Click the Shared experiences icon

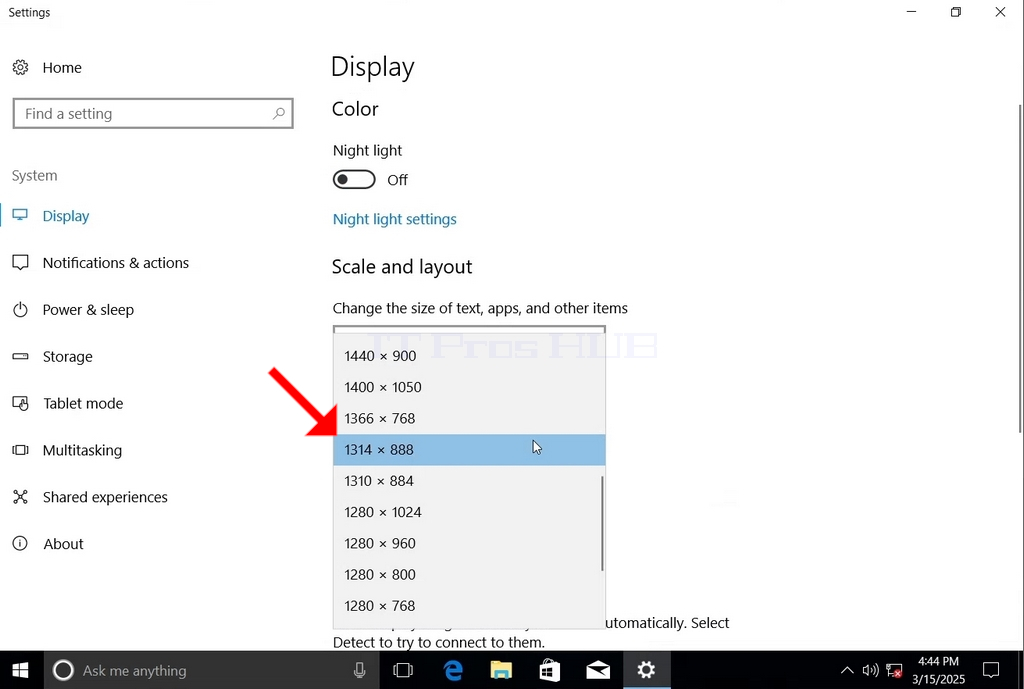tap(20, 497)
